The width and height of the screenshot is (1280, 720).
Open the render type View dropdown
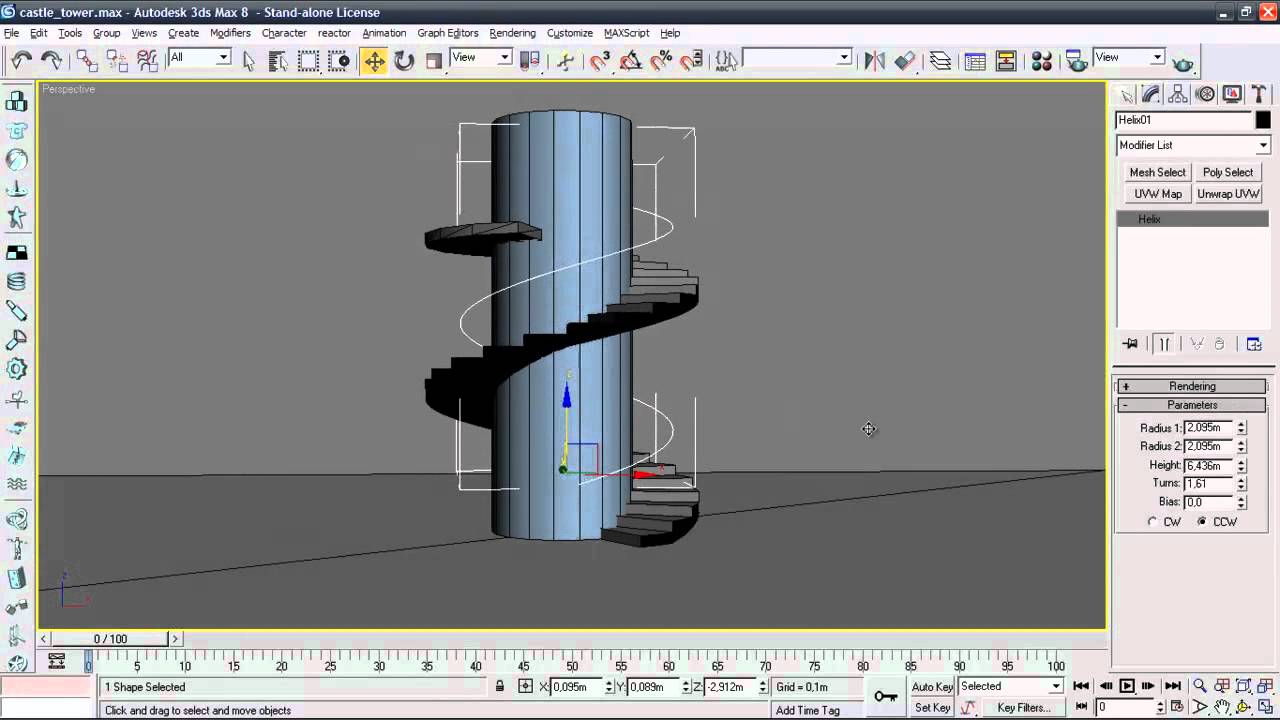(x=1129, y=57)
